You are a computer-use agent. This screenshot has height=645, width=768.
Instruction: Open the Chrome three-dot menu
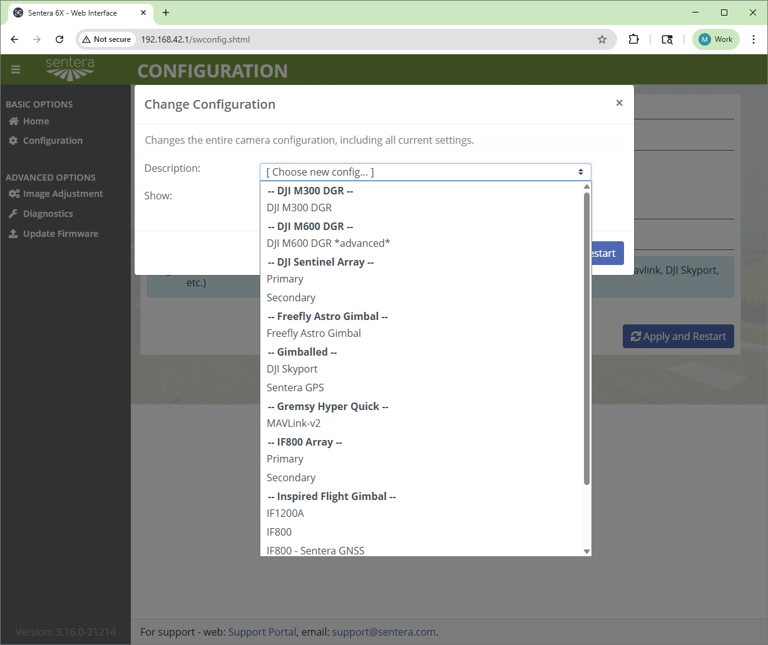(753, 40)
